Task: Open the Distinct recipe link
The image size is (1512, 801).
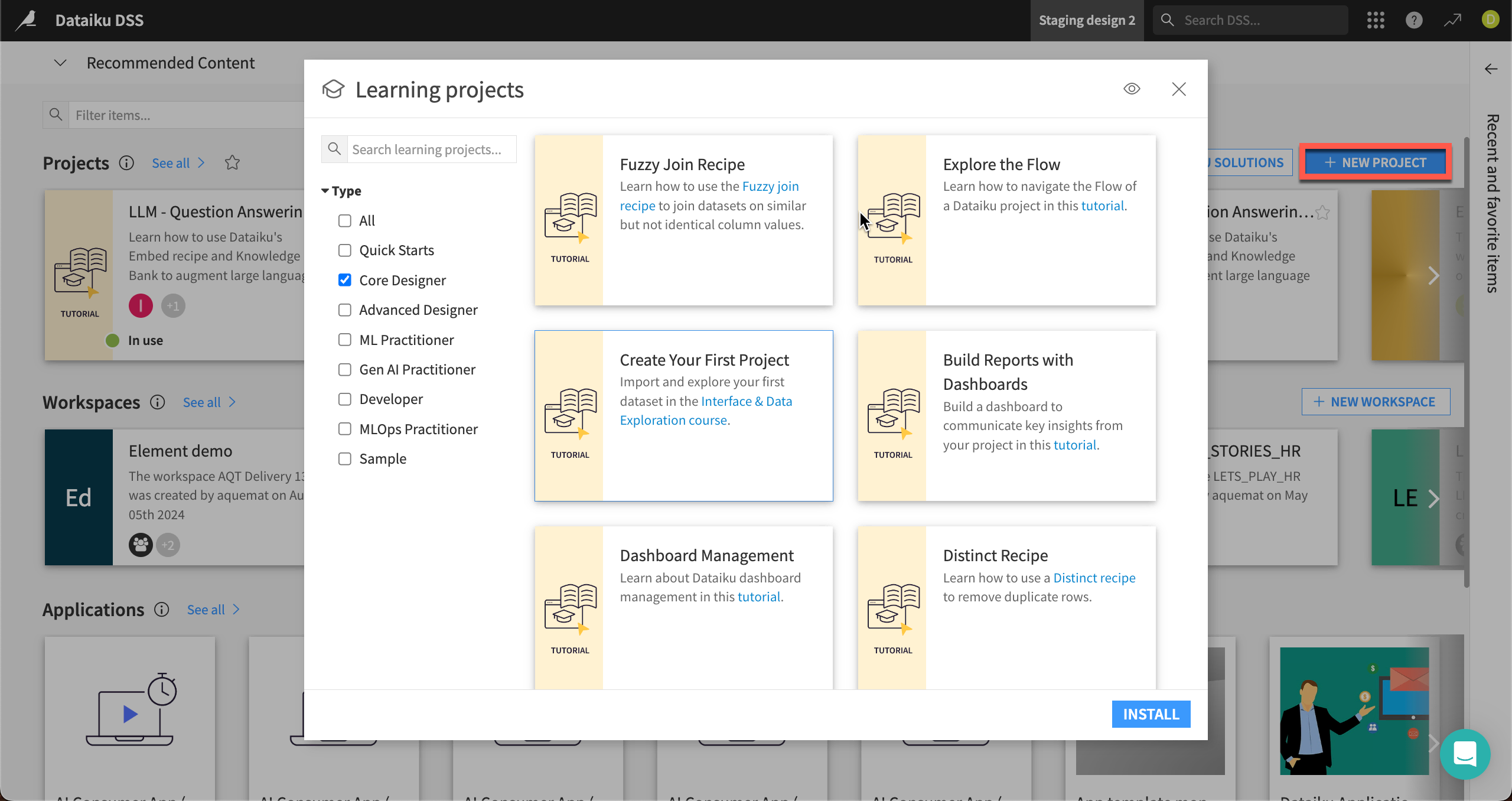Action: 1094,578
